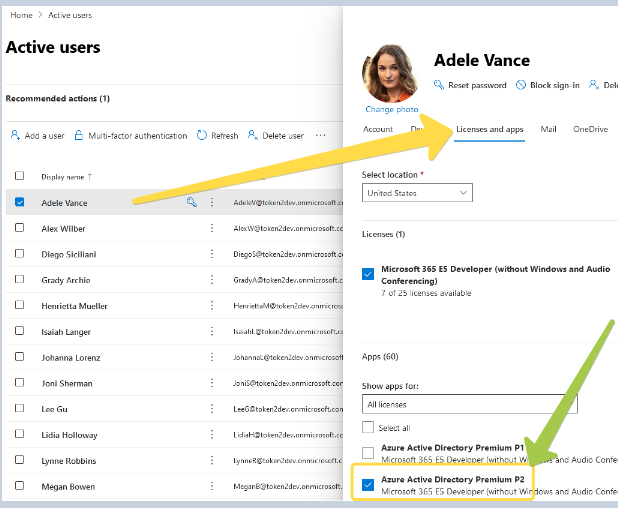Image resolution: width=618 pixels, height=508 pixels.
Task: Click Reset password label in panel
Action: tap(477, 85)
